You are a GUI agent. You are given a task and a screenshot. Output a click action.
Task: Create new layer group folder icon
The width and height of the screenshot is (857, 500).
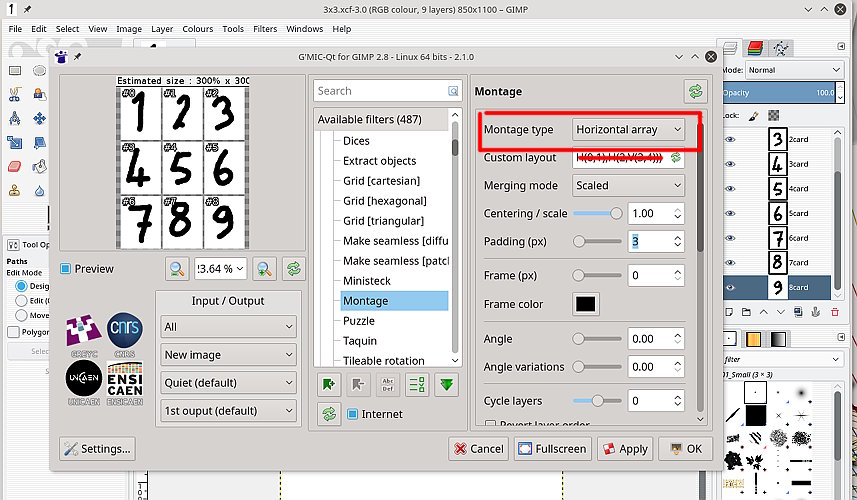tap(746, 312)
